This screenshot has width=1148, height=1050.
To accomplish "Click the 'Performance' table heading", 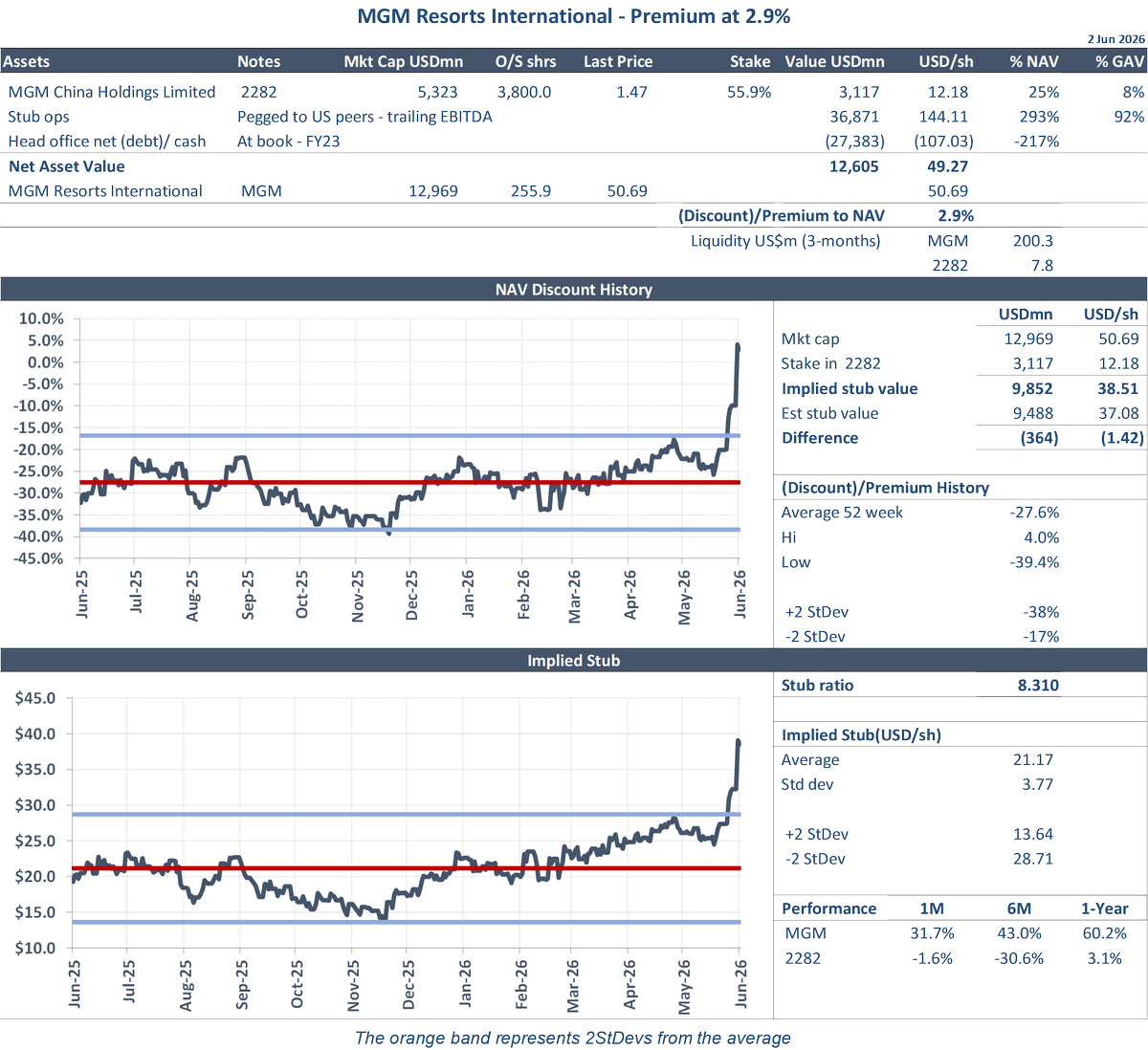I will point(828,908).
